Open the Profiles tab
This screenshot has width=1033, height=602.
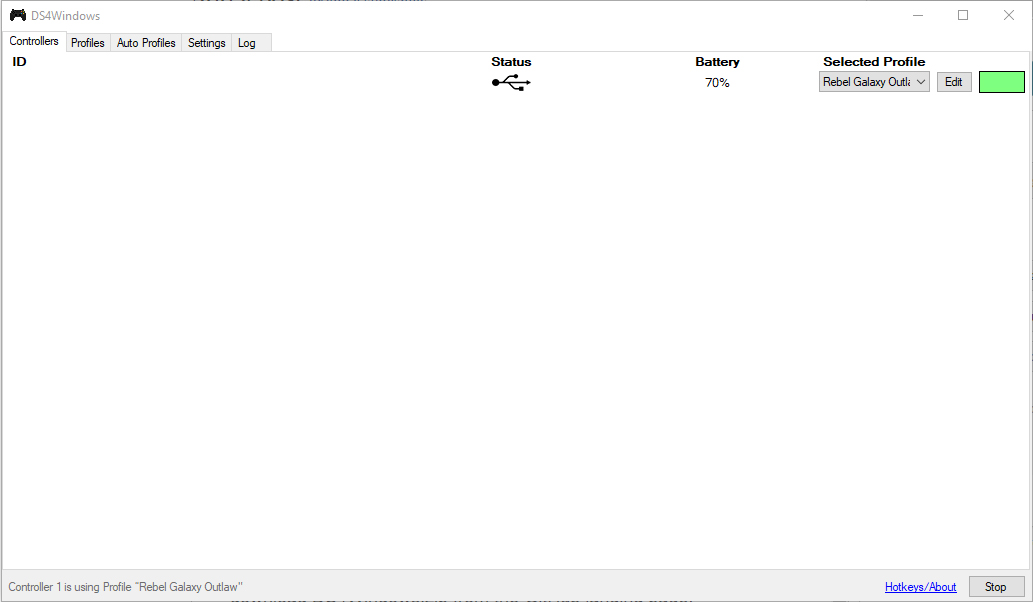[88, 43]
